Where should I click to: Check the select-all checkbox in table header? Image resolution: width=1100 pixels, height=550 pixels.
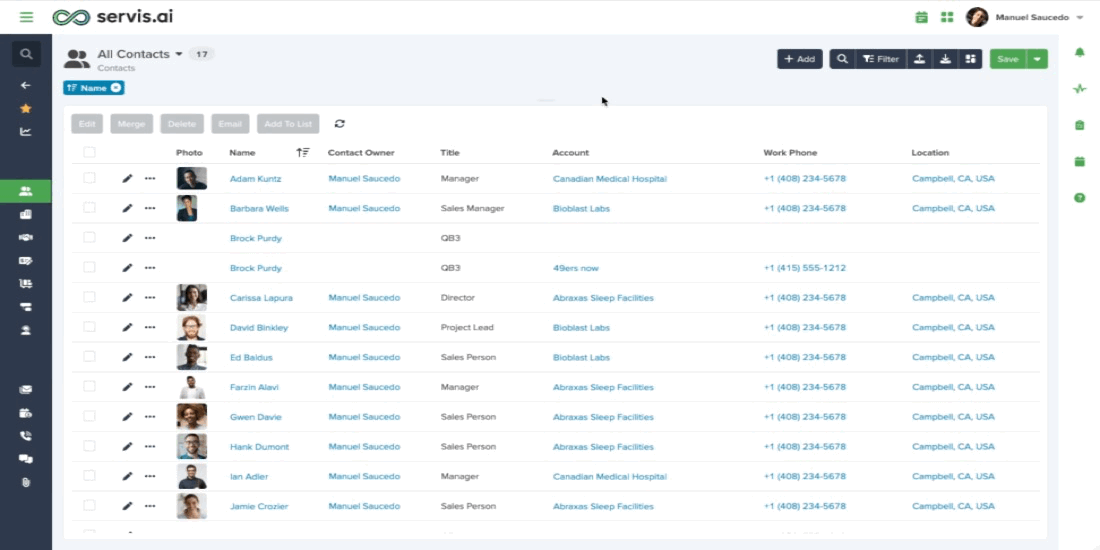click(89, 152)
